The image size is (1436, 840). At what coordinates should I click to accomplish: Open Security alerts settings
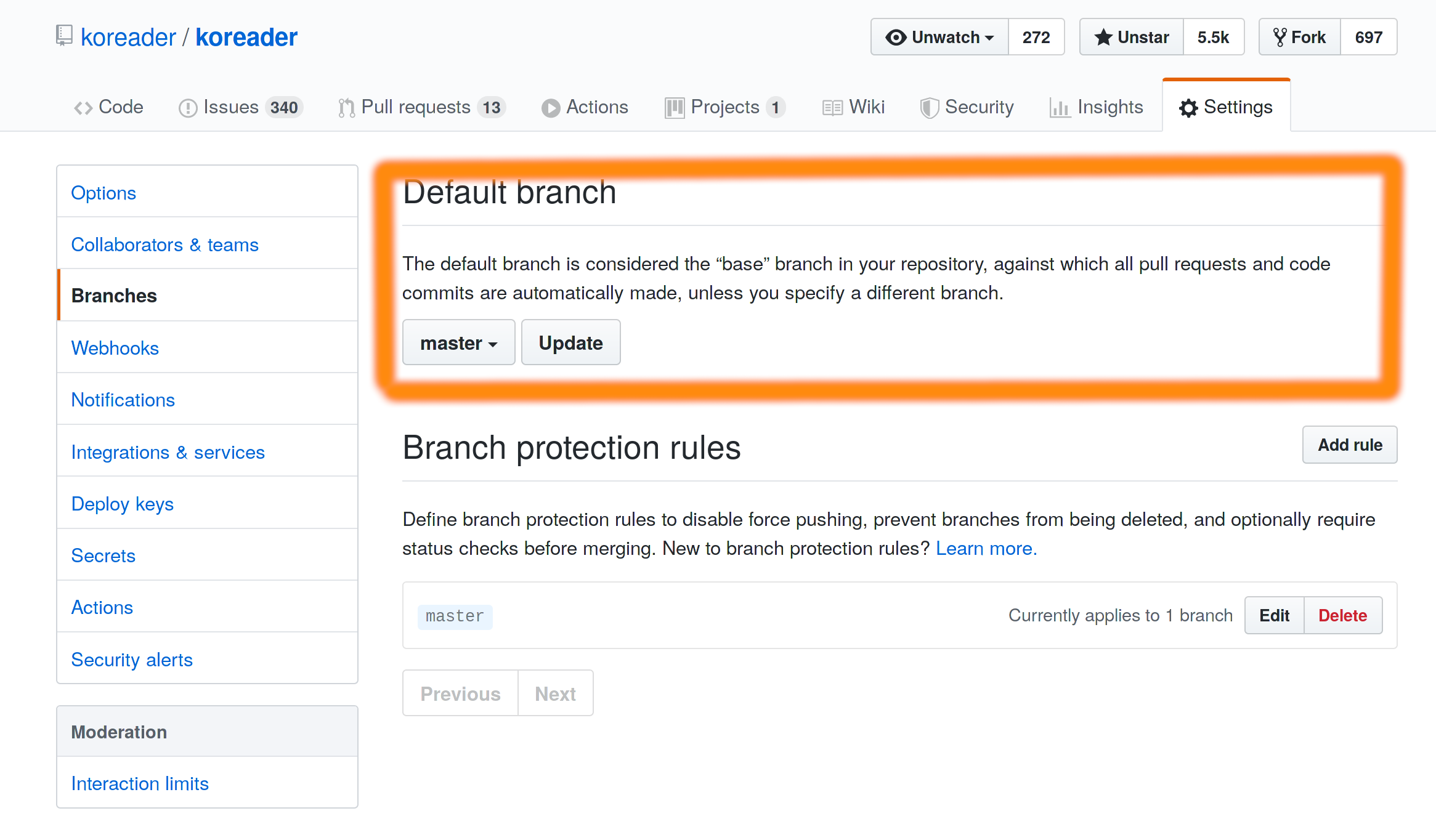[x=207, y=659]
